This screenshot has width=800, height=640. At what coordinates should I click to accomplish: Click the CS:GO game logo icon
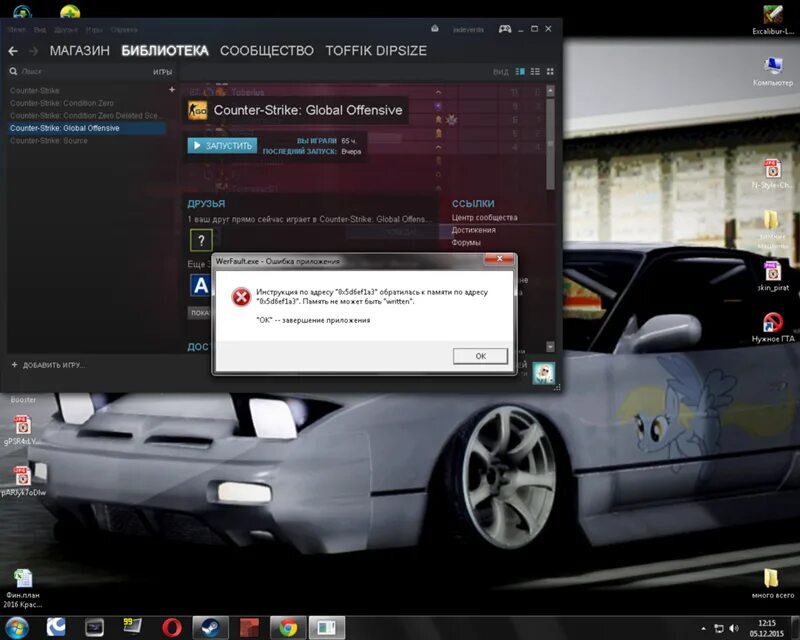(197, 110)
